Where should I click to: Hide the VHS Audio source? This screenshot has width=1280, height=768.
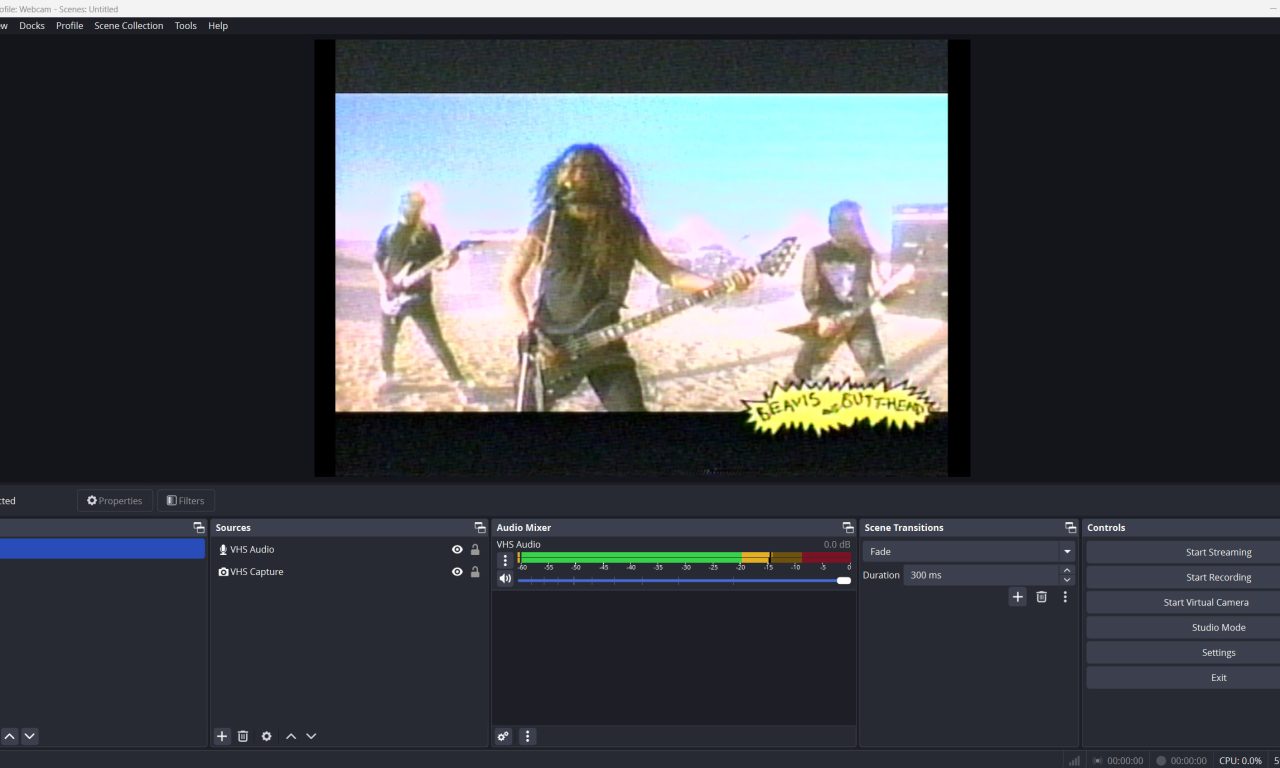(457, 550)
